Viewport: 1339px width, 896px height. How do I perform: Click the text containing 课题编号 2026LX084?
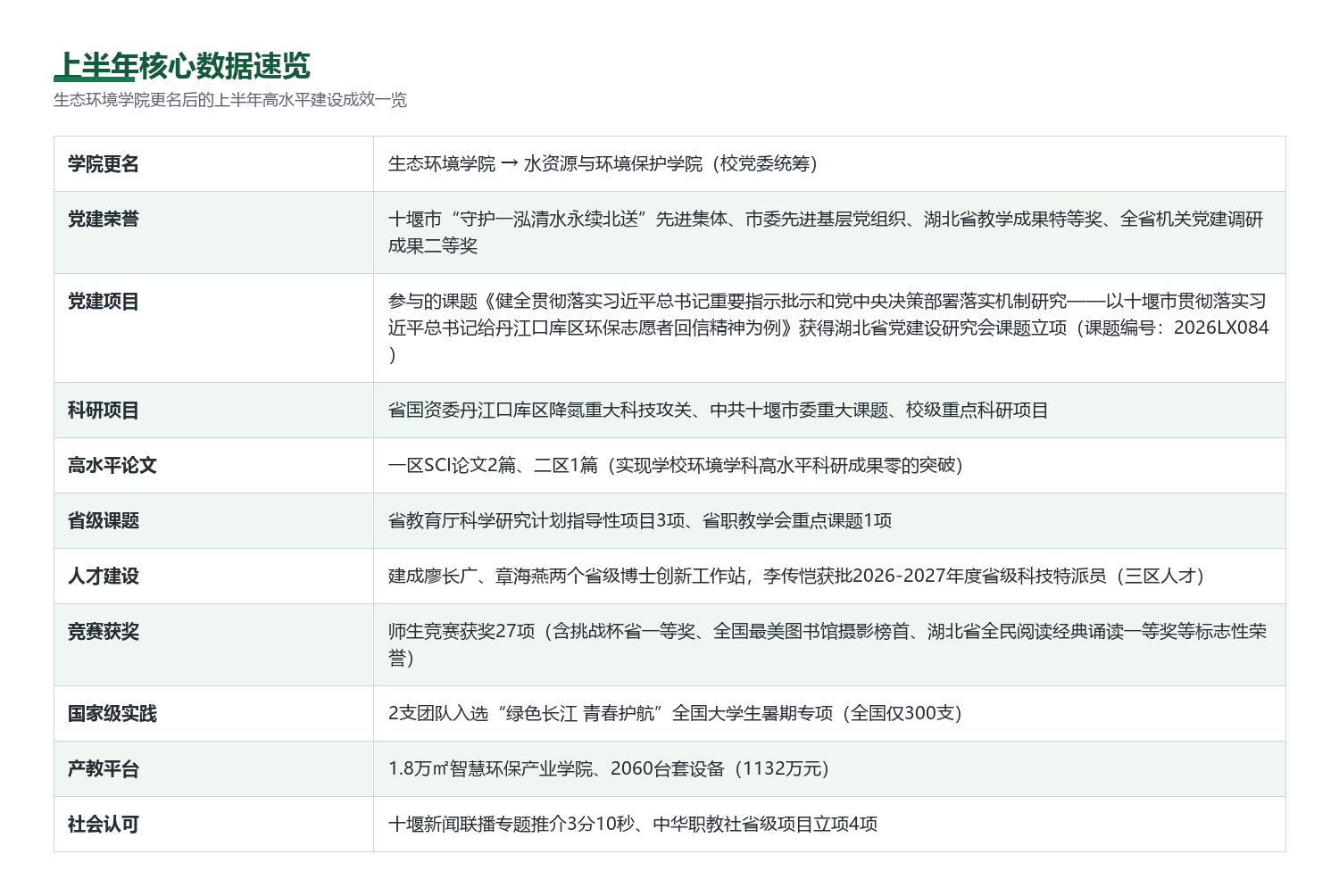(828, 328)
